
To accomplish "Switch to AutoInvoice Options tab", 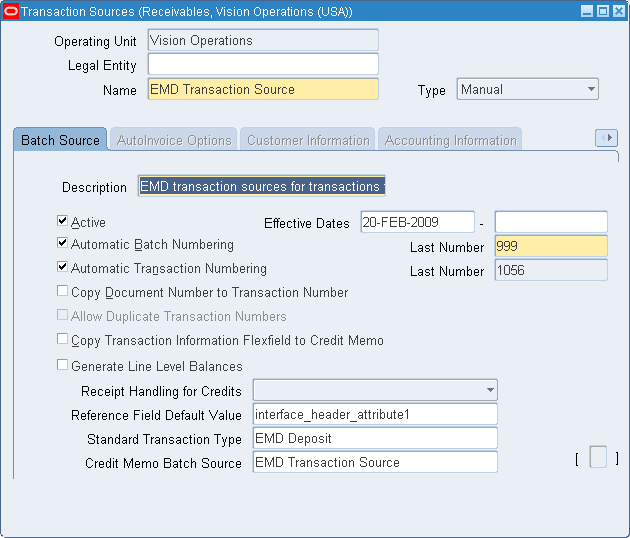I will (x=174, y=140).
